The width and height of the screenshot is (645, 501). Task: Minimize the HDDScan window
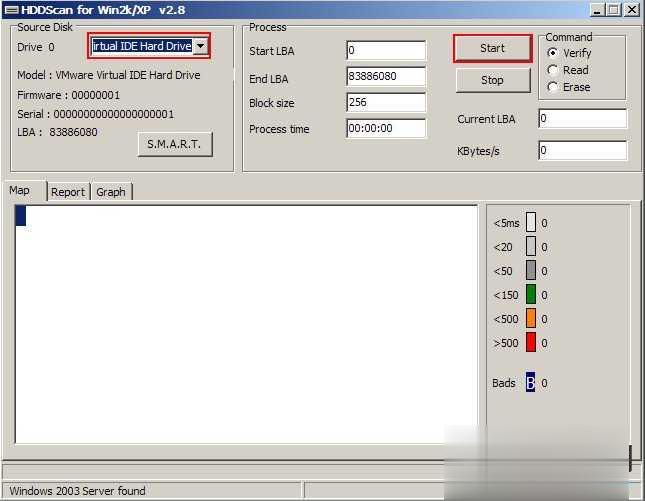point(597,10)
